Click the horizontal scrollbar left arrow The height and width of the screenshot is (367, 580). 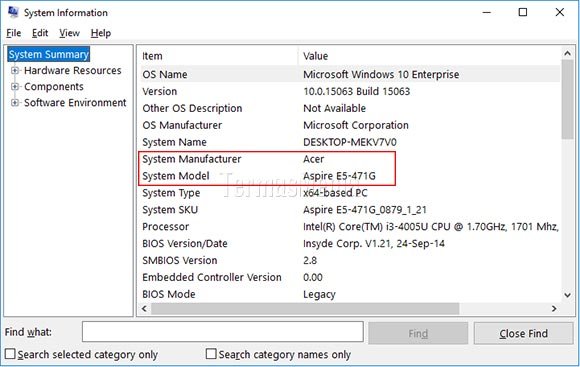(x=144, y=308)
